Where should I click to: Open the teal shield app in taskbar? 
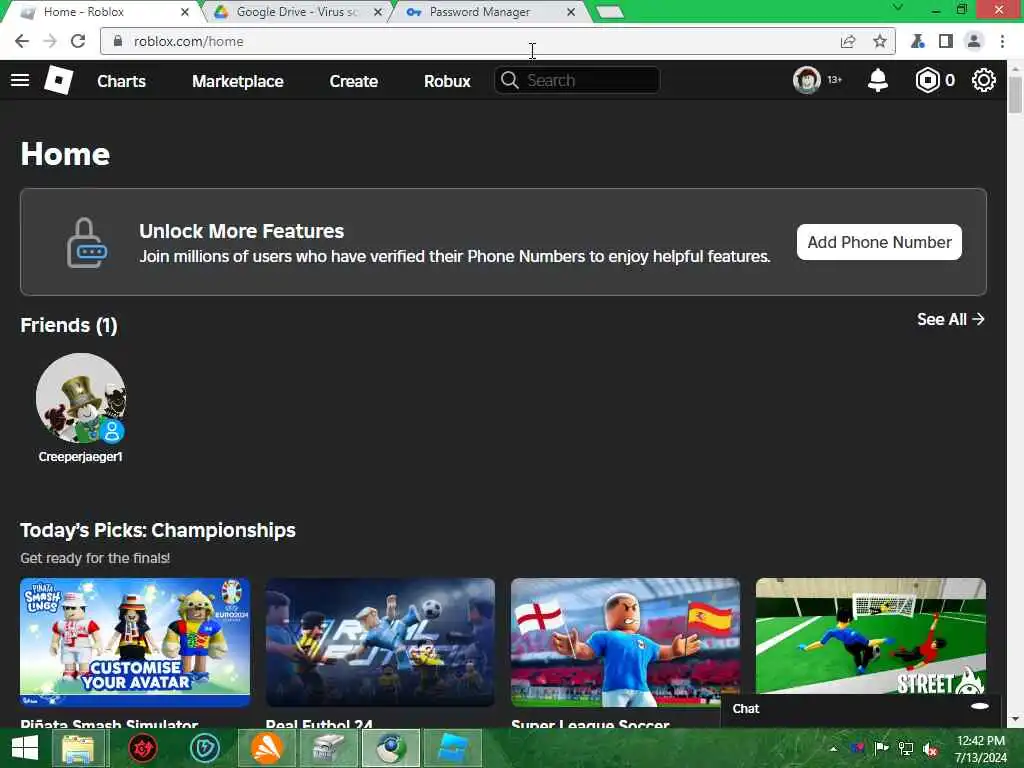204,748
